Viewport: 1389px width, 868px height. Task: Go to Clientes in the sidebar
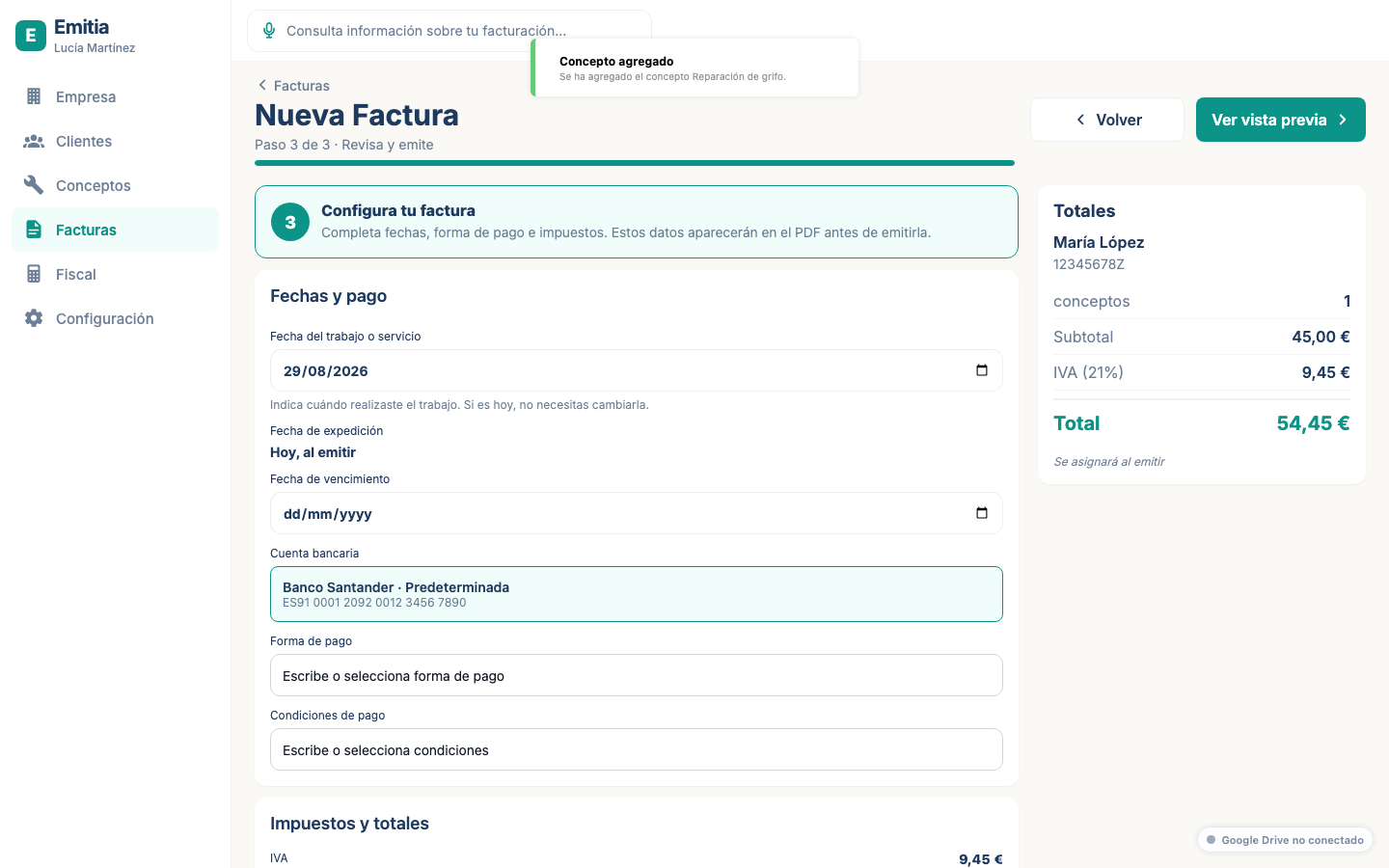click(x=115, y=141)
